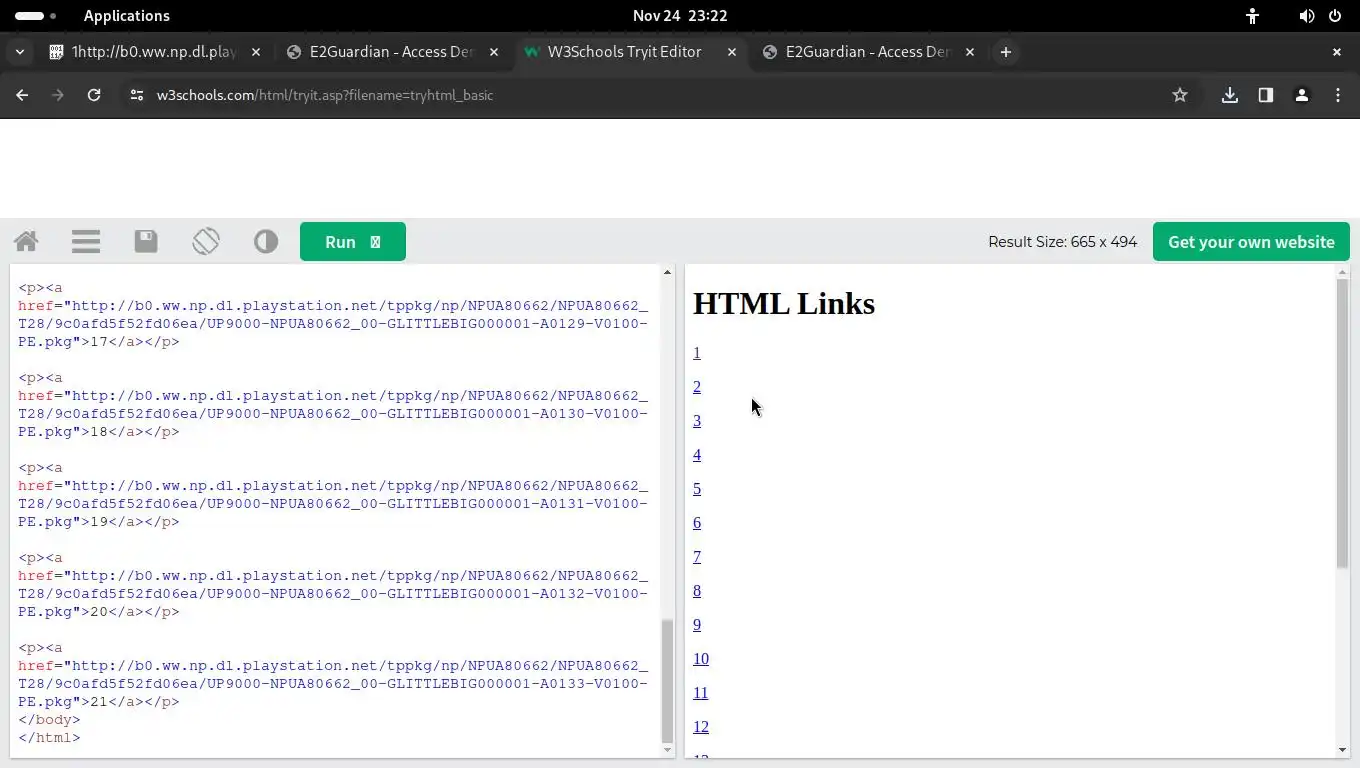The width and height of the screenshot is (1360, 768).
Task: Click code editor scroll down arrow
Action: (x=667, y=750)
